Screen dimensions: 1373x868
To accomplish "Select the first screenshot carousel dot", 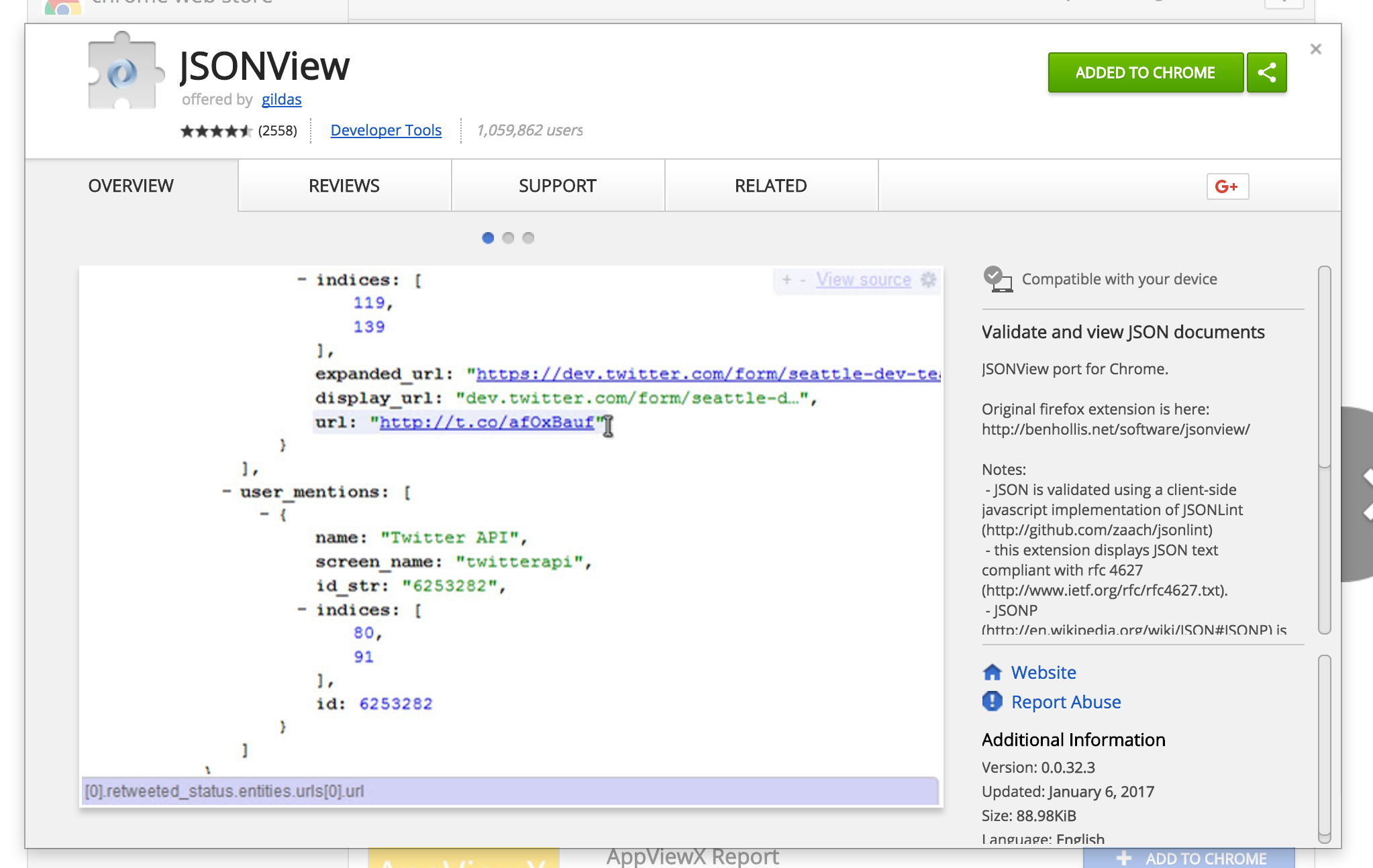I will click(x=488, y=238).
